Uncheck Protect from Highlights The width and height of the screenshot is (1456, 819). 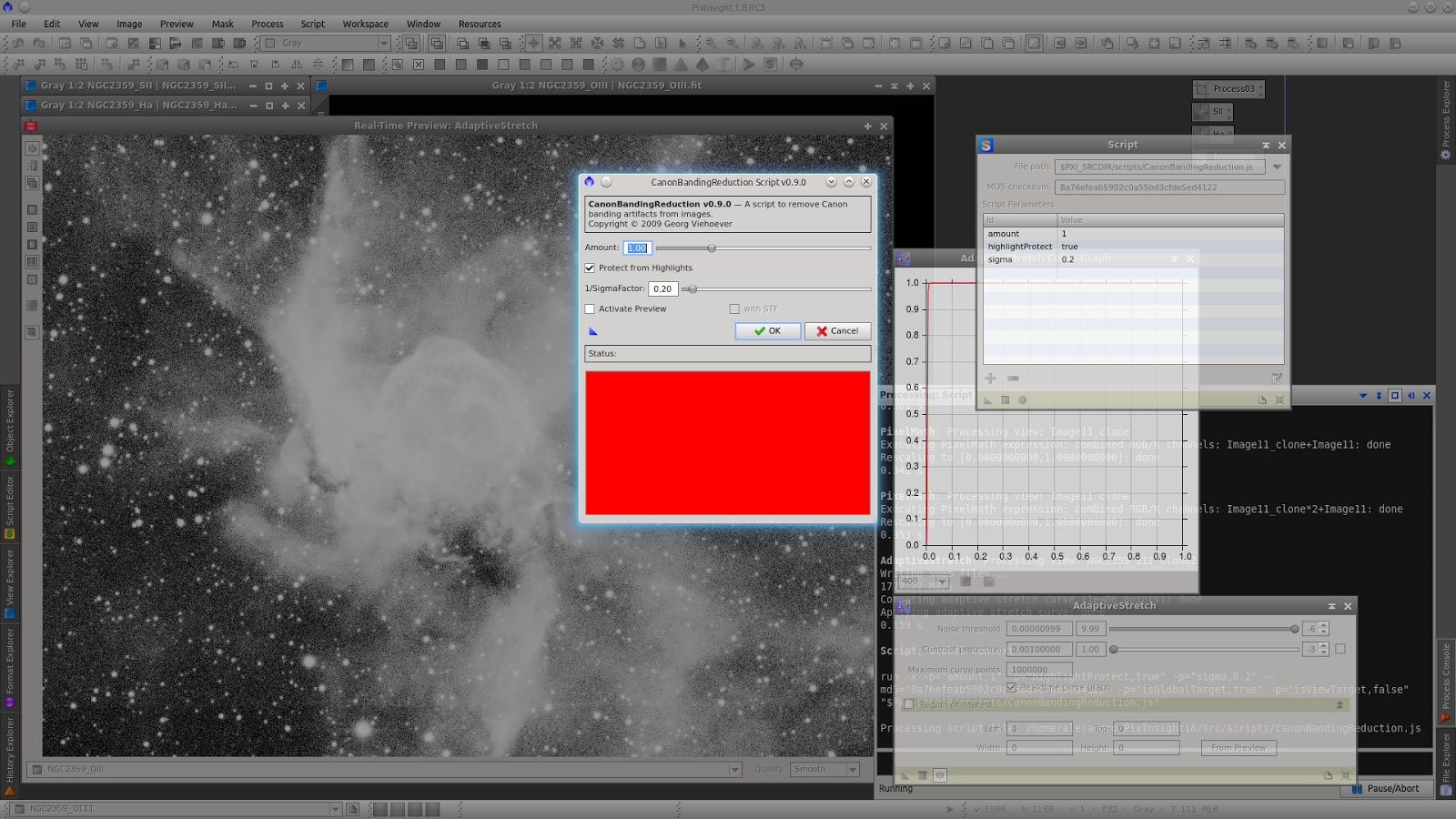pyautogui.click(x=590, y=268)
